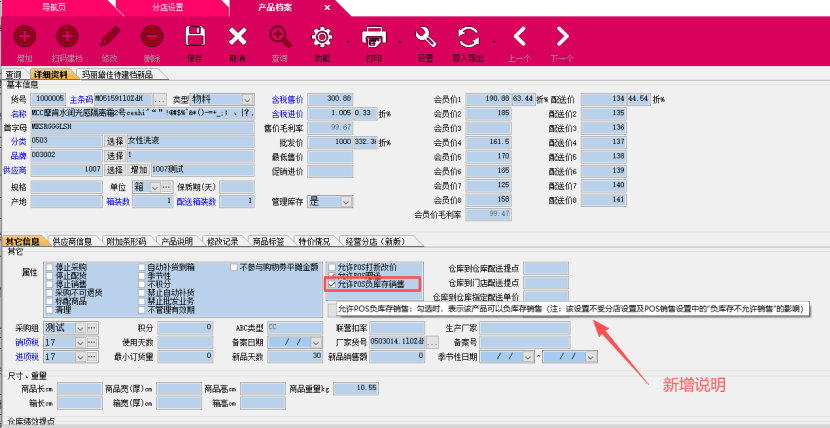The image size is (830, 428).
Task: Click 选择 button in the 供应商 row
Action: pos(115,170)
